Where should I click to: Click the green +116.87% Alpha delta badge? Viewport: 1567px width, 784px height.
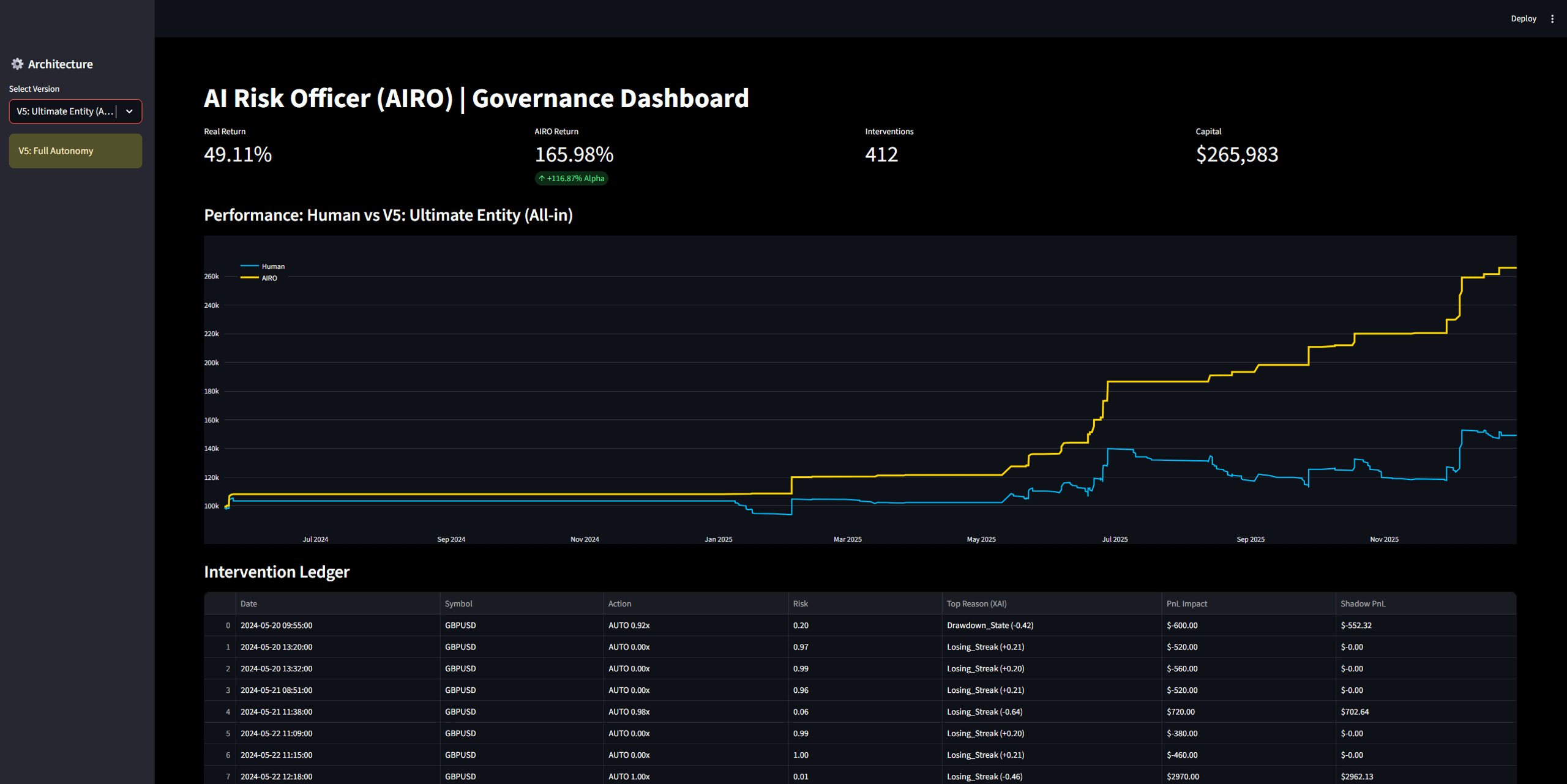571,179
